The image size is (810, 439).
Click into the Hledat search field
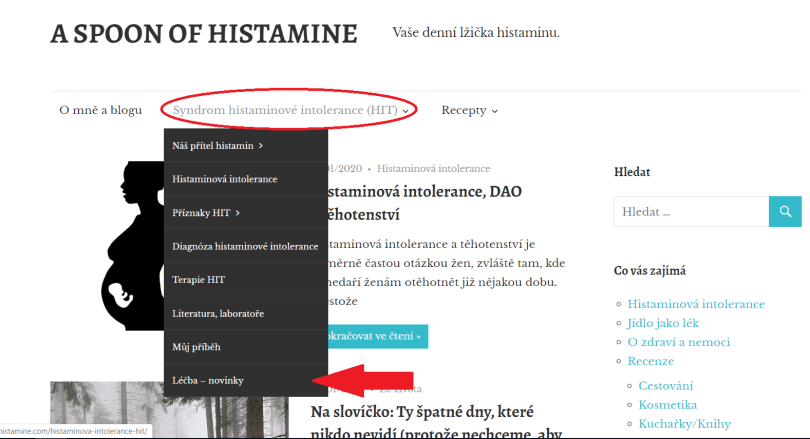point(690,212)
